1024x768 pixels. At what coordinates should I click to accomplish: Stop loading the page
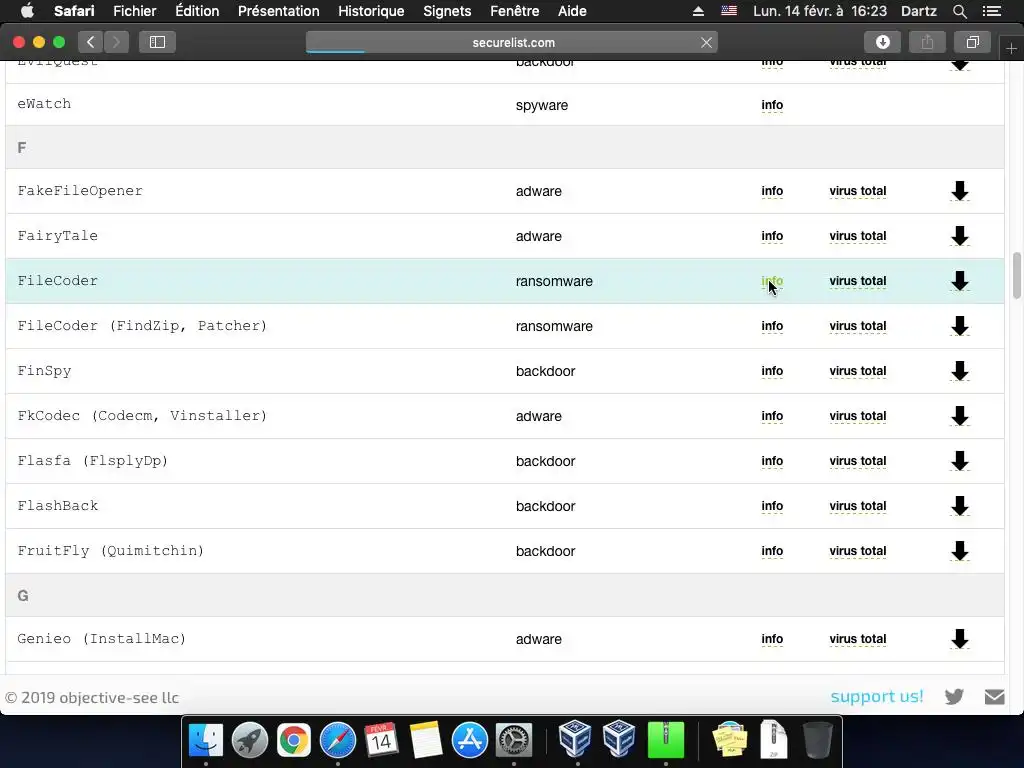[706, 42]
